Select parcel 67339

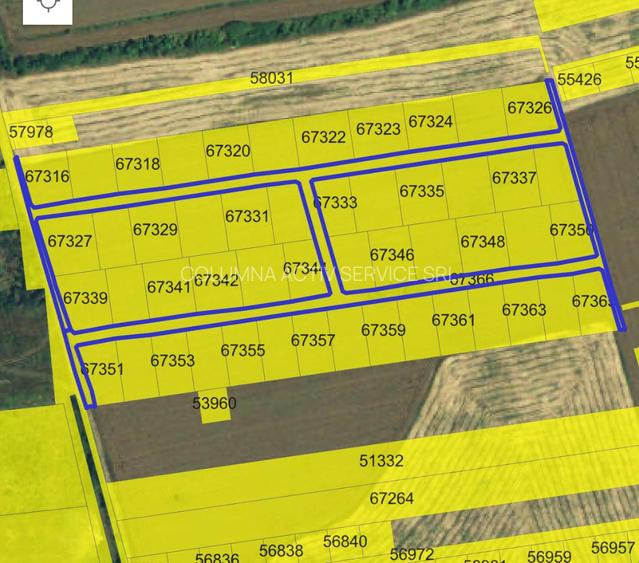85,298
